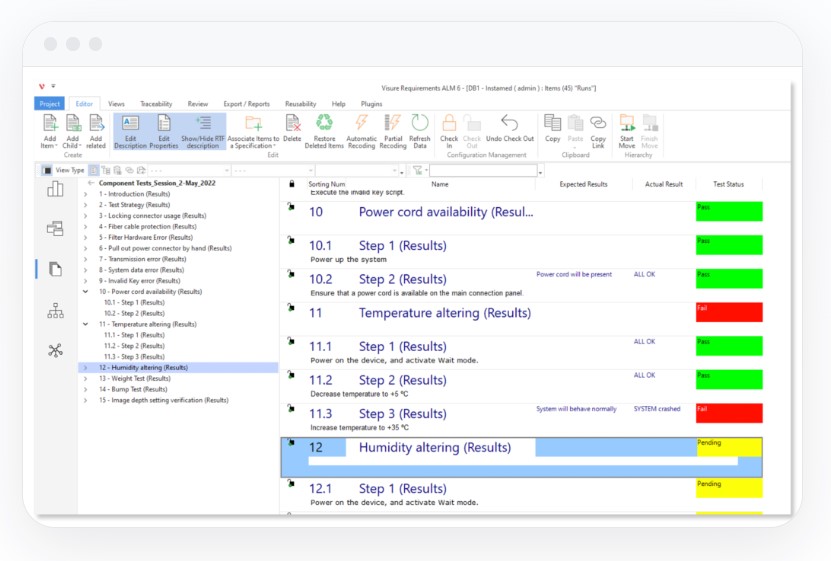The image size is (831, 561).
Task: Click the filter funnel icon
Action: (418, 170)
